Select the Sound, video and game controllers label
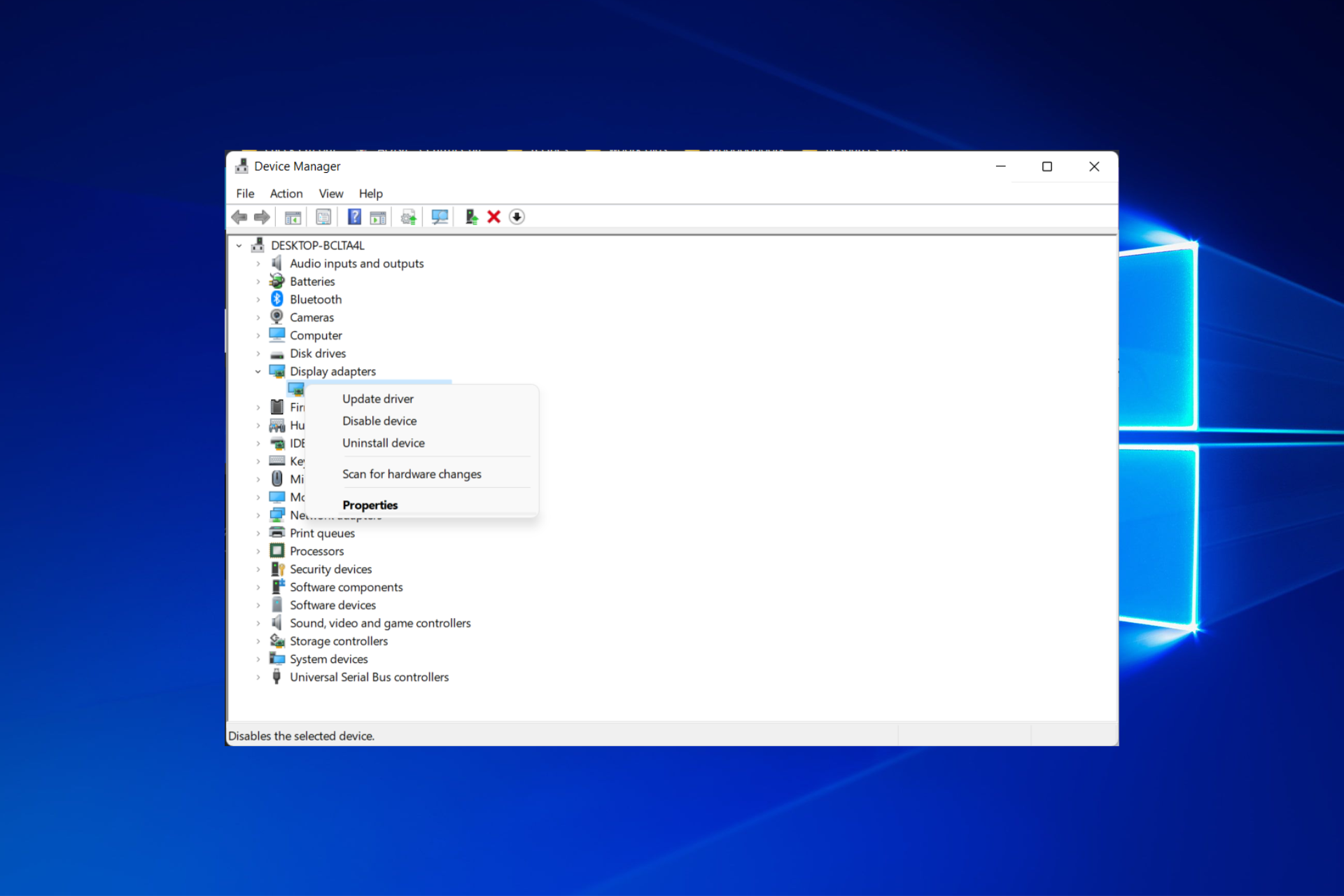The width and height of the screenshot is (1344, 896). click(381, 623)
